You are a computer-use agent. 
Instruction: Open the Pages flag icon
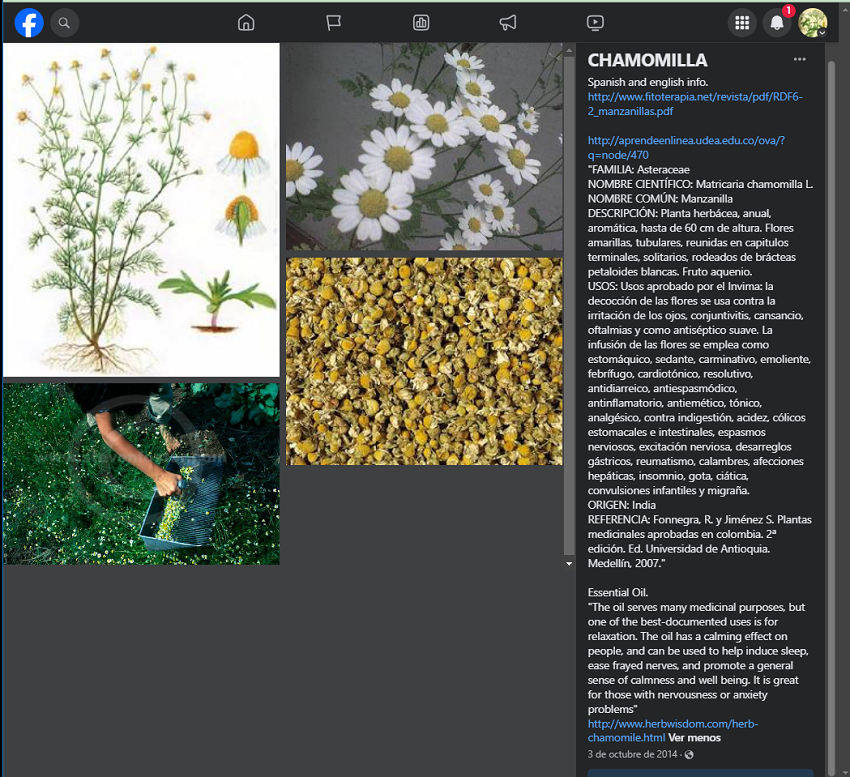pos(334,22)
